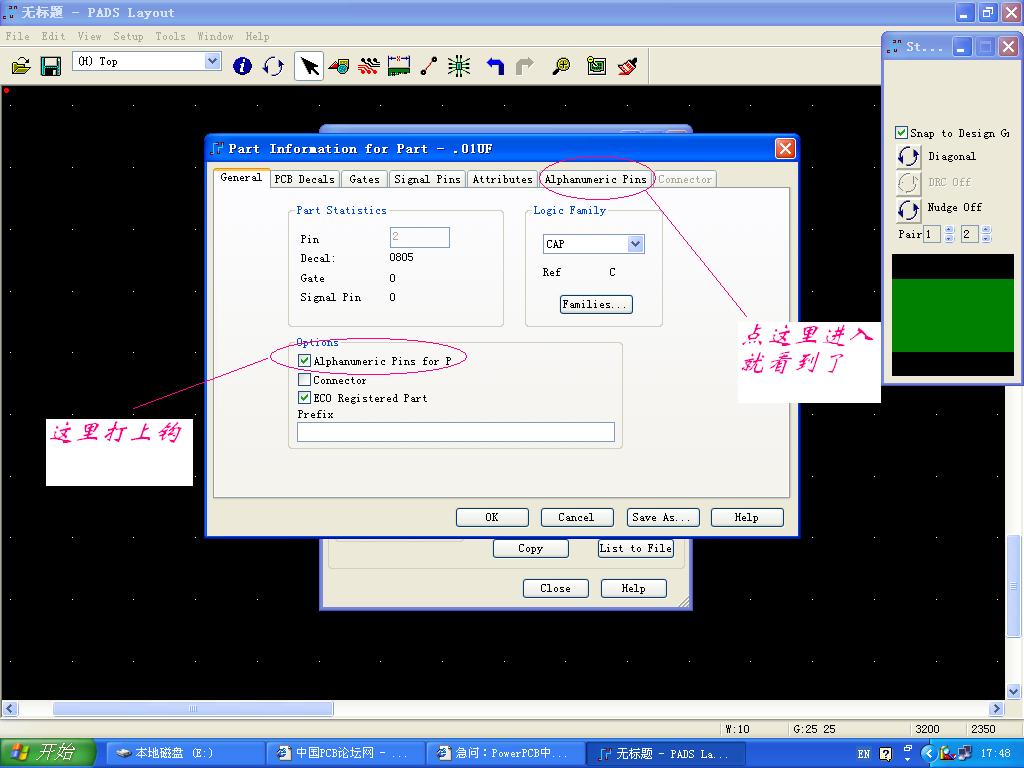Toggle ECO Registered Part checkbox
The image size is (1024, 768).
(304, 397)
